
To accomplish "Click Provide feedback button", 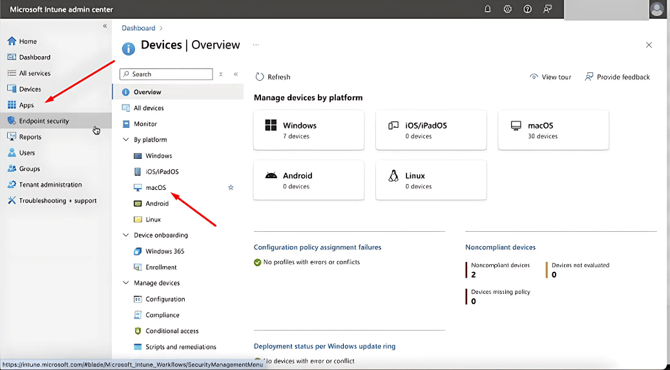I will [617, 77].
